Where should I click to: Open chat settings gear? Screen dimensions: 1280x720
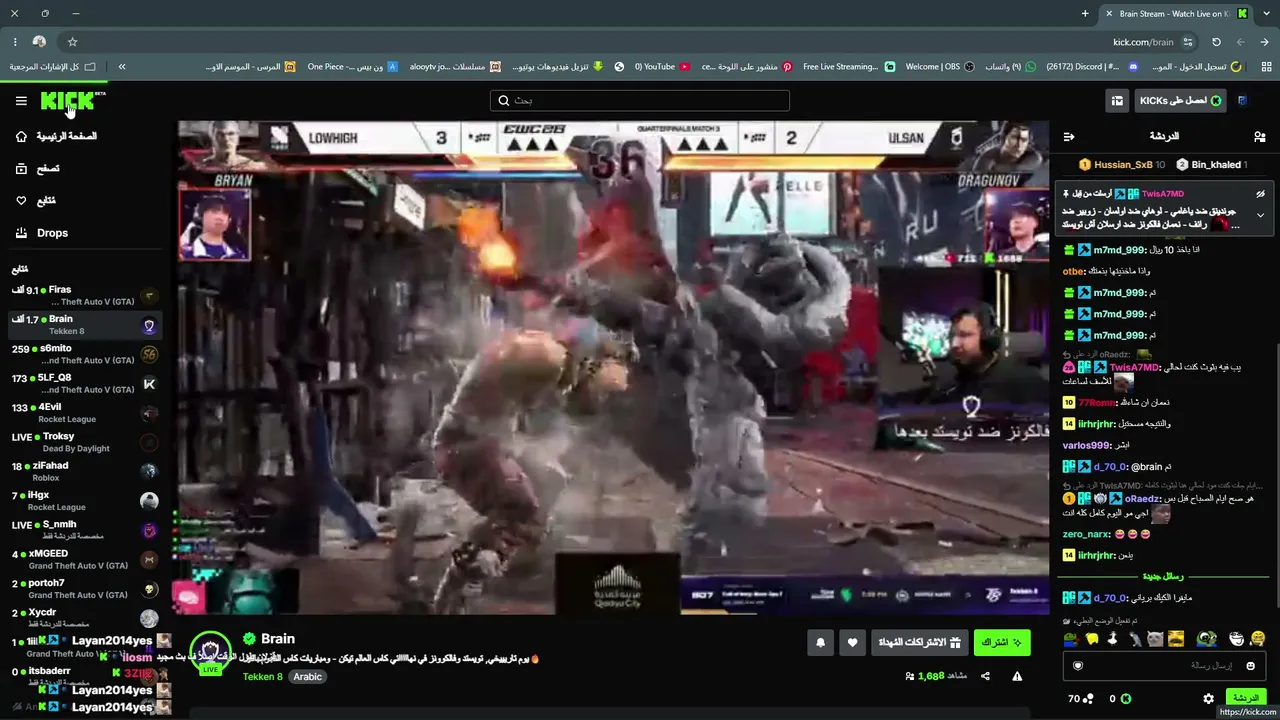[1208, 698]
